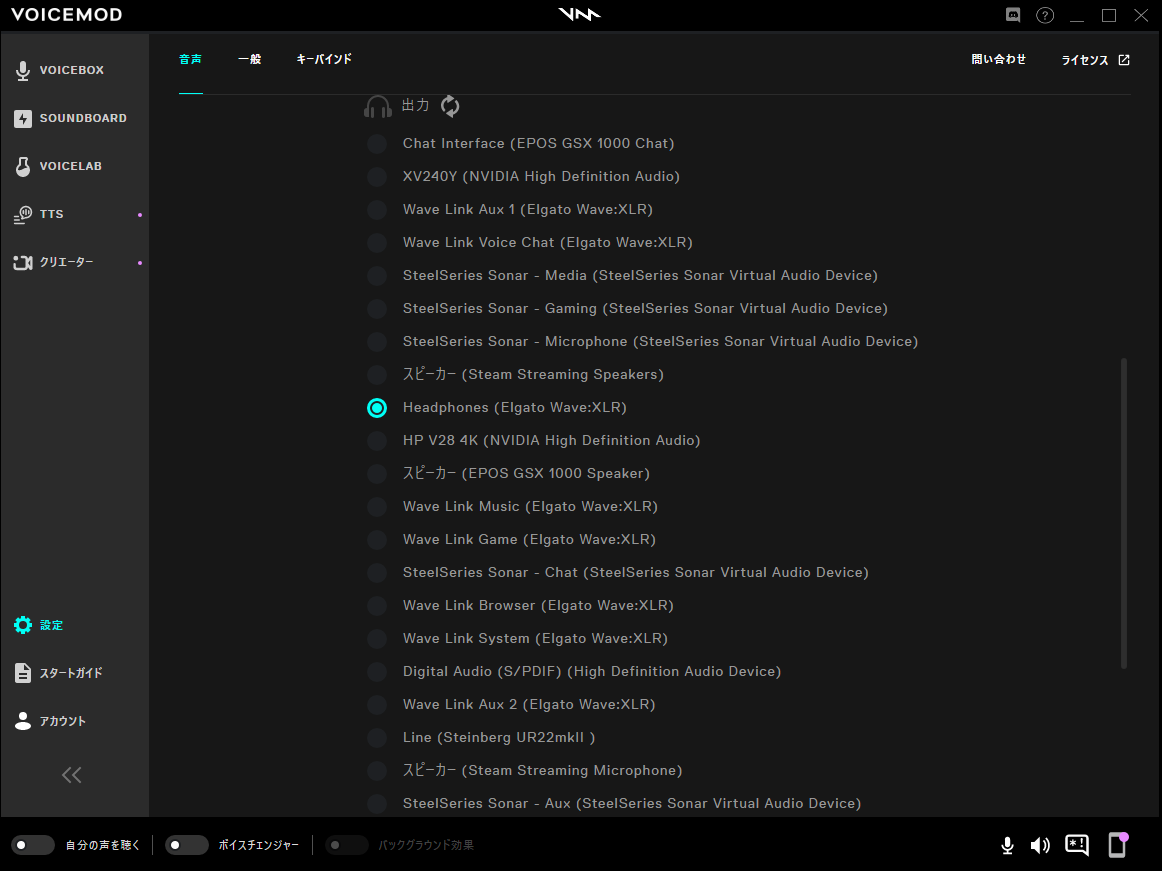The image size is (1162, 871).
Task: Select SteelSeries Sonar - Media output
Action: tap(377, 276)
